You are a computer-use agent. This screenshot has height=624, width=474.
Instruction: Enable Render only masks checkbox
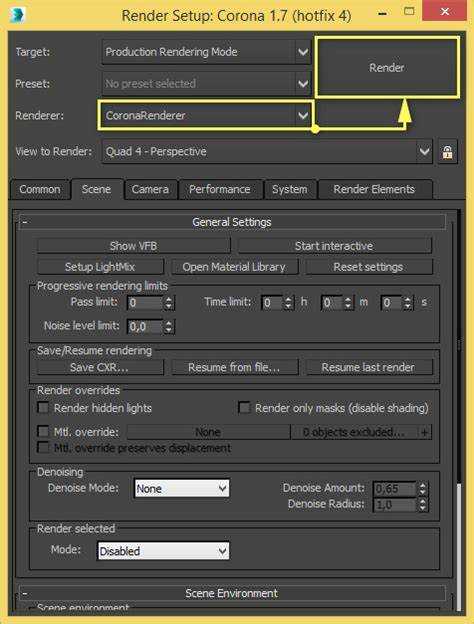[244, 408]
